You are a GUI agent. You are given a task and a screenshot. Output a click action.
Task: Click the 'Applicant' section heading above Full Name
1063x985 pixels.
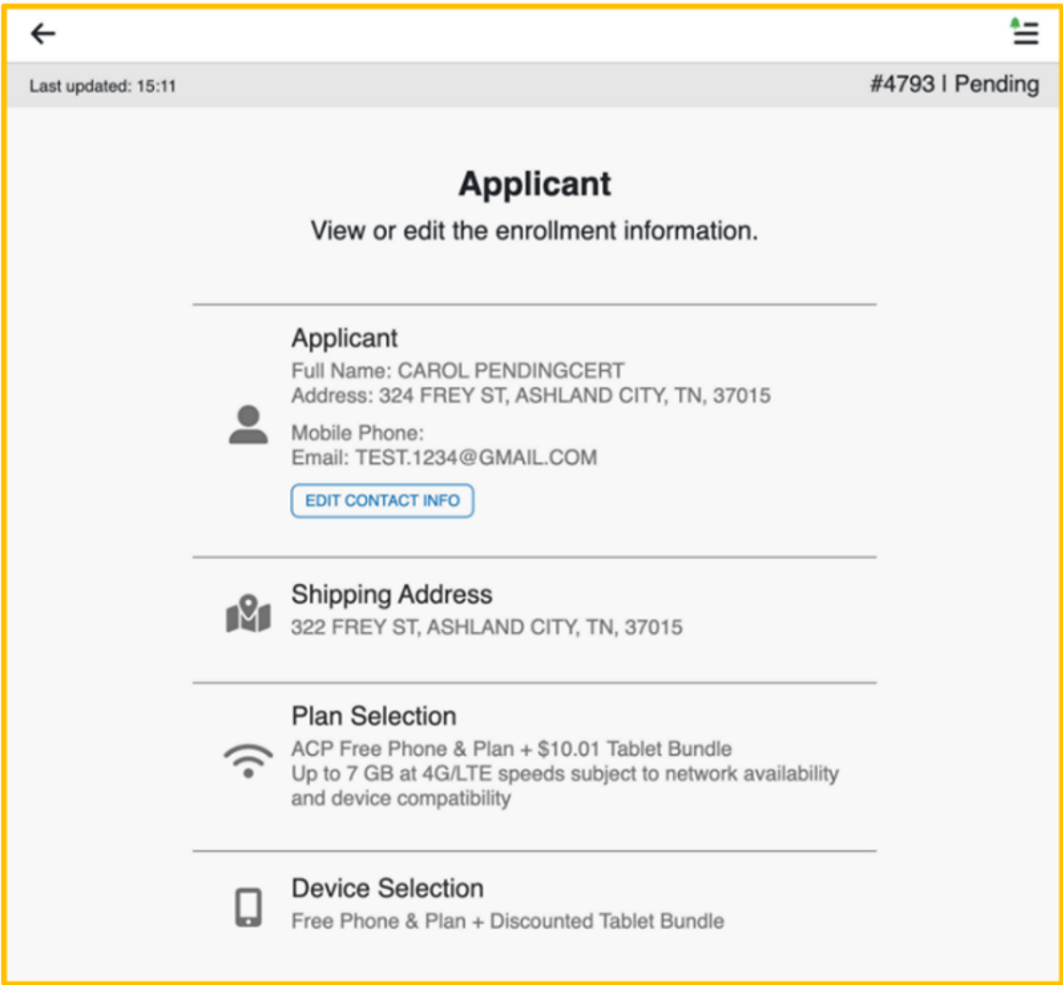tap(344, 338)
